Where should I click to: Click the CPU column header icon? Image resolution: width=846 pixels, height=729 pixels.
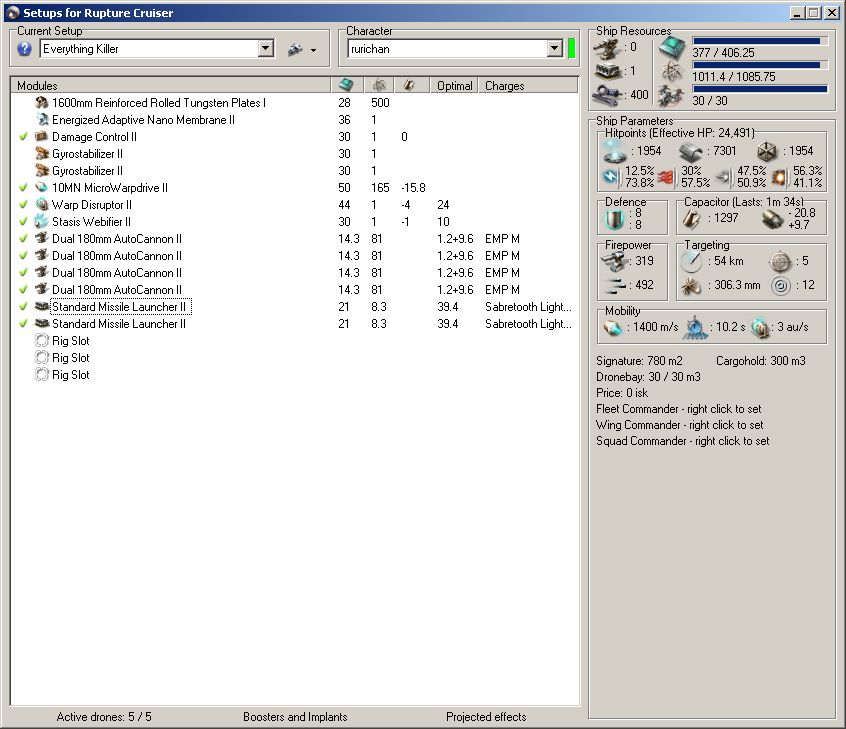tap(346, 86)
